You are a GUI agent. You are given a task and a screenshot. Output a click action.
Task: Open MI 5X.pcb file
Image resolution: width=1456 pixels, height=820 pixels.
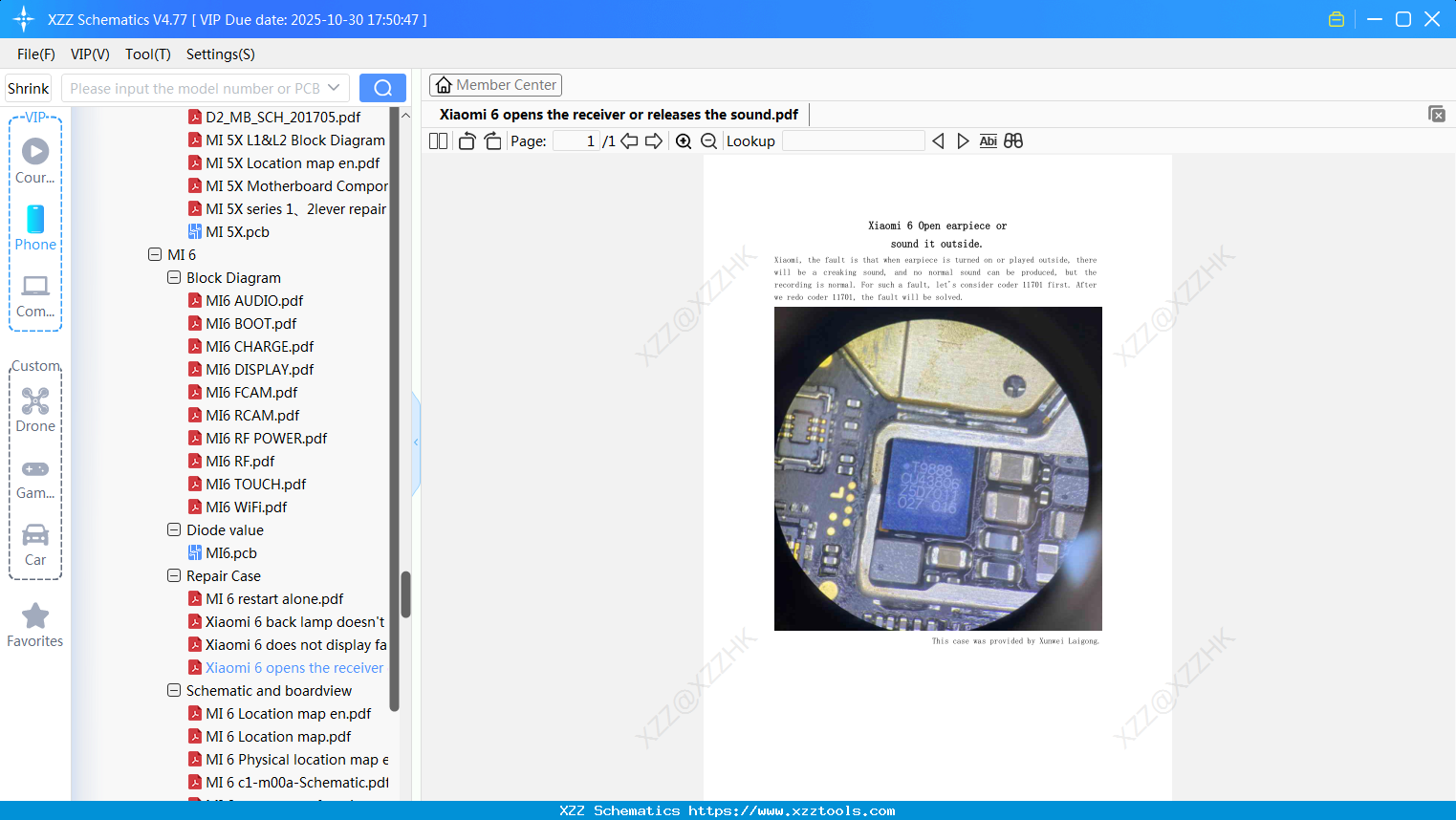point(237,232)
